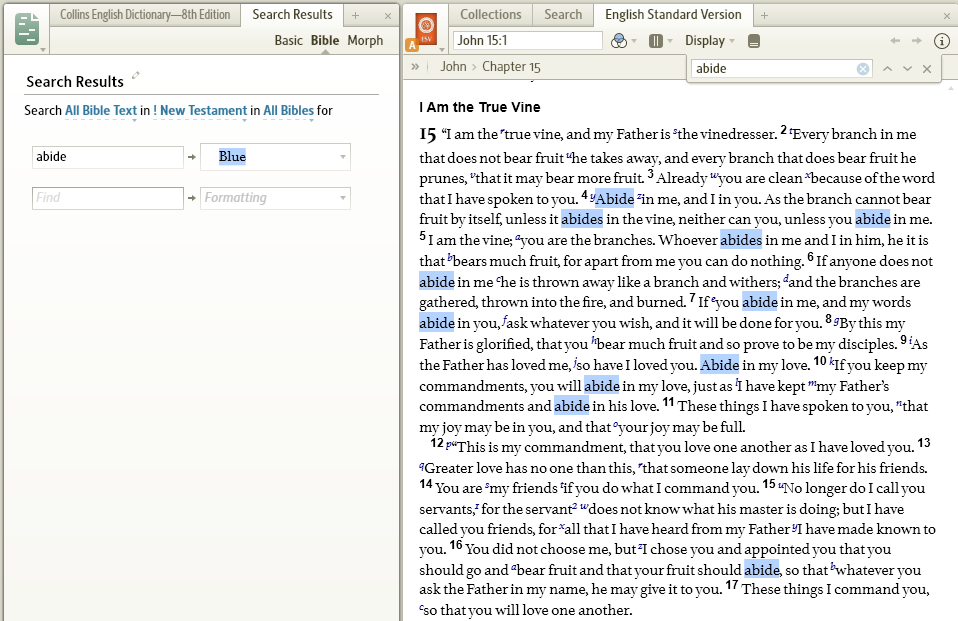Add new tab in left panel
This screenshot has width=958, height=621.
(x=356, y=15)
